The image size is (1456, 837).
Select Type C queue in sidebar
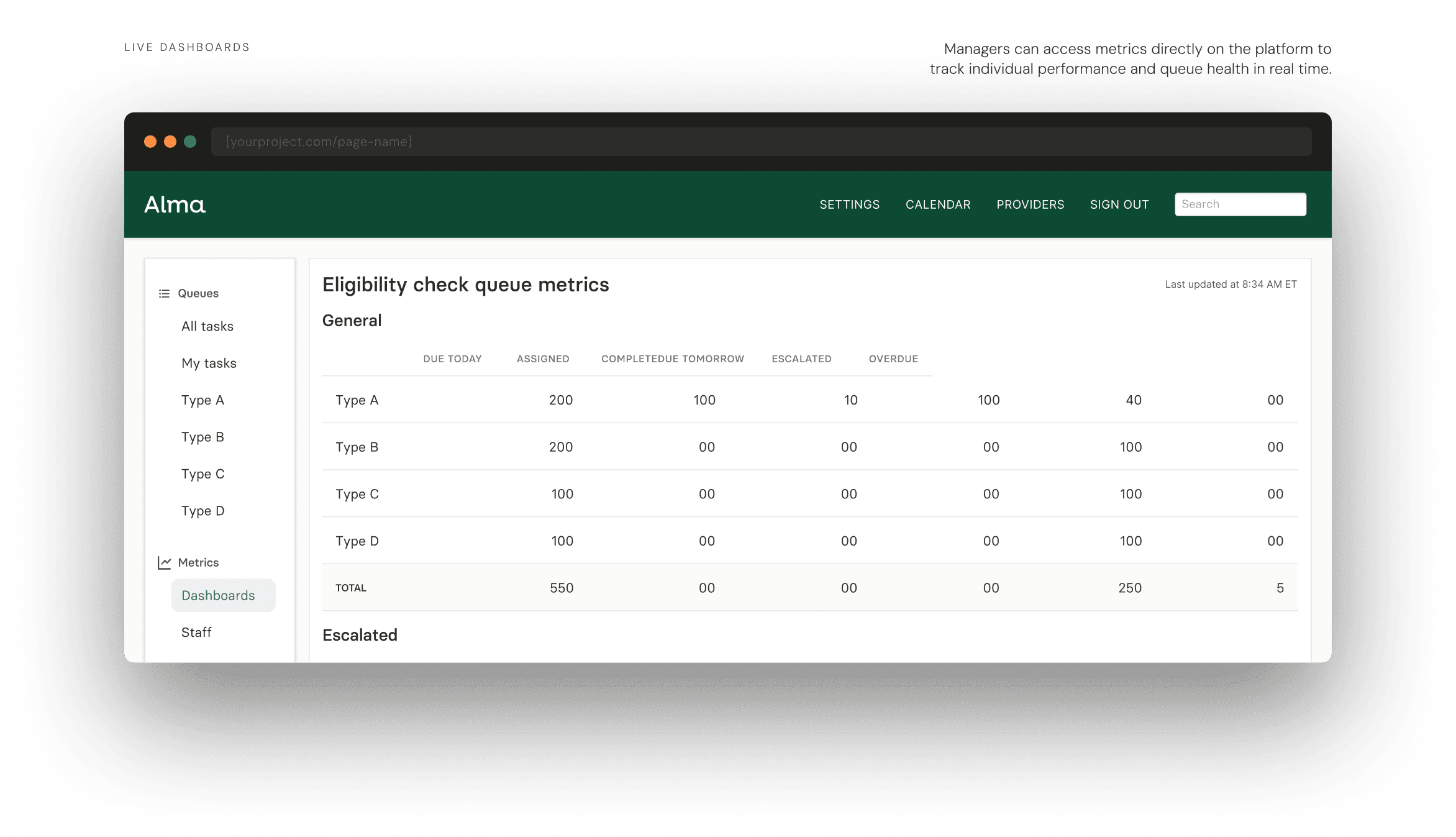coord(202,474)
